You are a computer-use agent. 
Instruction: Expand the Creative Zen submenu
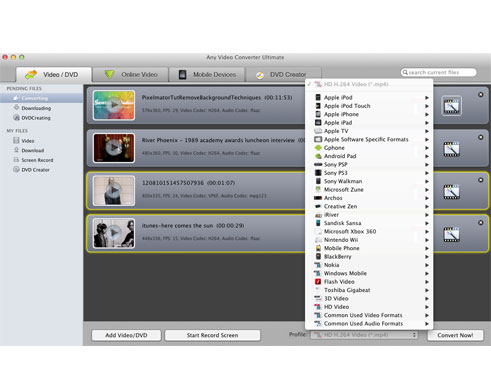[369, 206]
